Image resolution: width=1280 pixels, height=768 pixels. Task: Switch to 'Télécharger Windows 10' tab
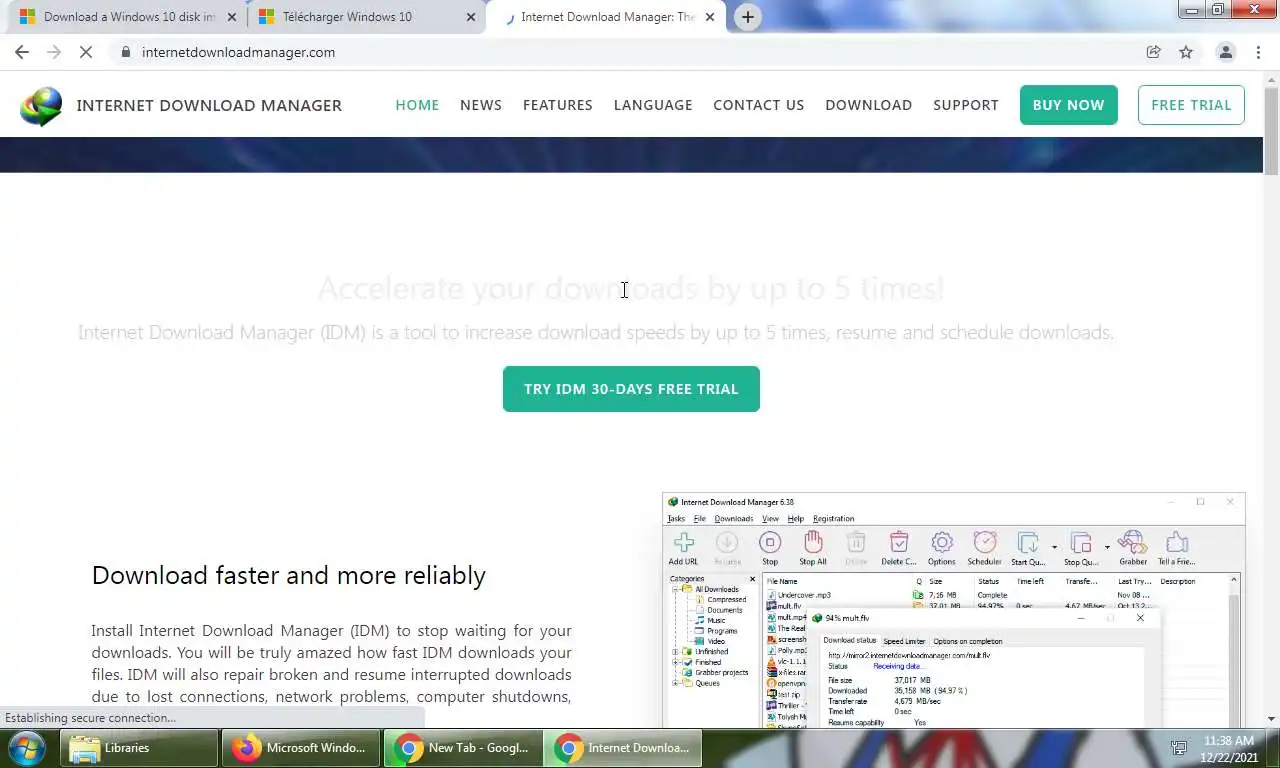click(x=366, y=17)
